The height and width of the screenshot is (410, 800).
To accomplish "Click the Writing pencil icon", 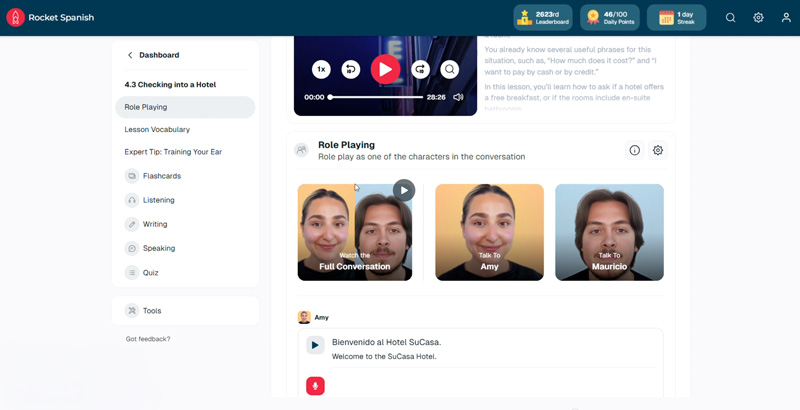I will pos(132,224).
